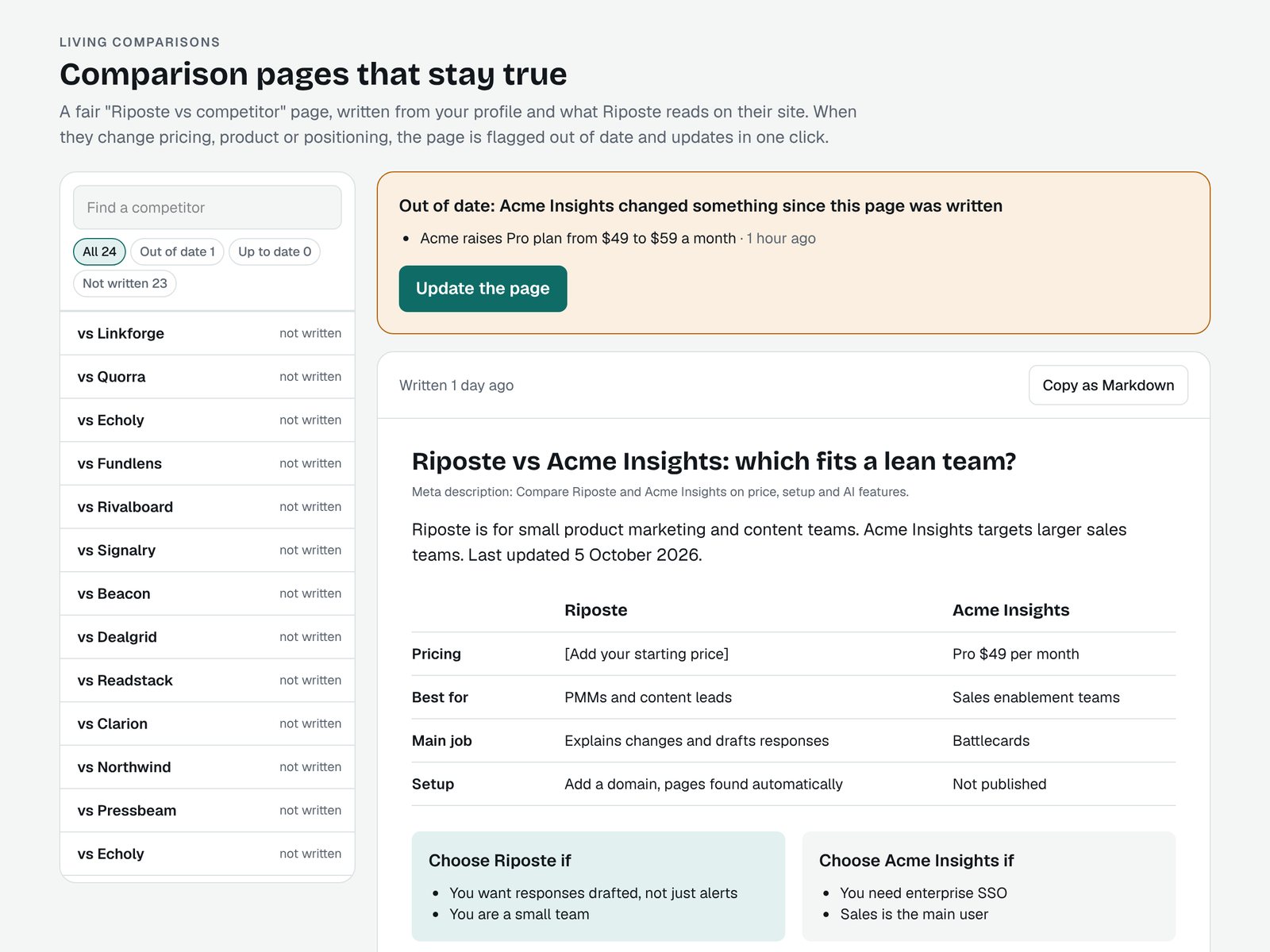
Task: Select vs Pressbeam in the list
Action: click(207, 810)
